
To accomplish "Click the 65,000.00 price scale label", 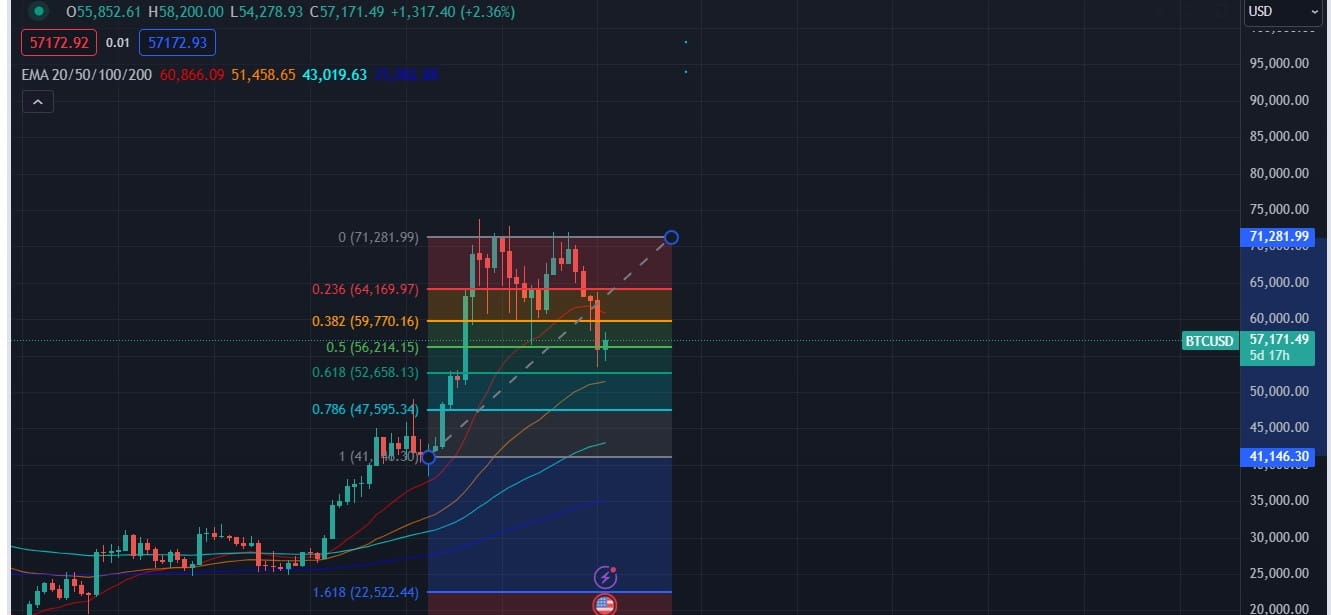I will (1279, 282).
